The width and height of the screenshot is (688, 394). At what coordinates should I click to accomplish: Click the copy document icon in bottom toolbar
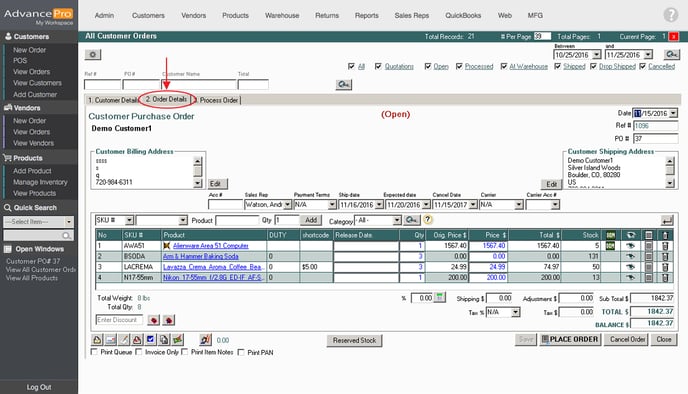coord(164,340)
